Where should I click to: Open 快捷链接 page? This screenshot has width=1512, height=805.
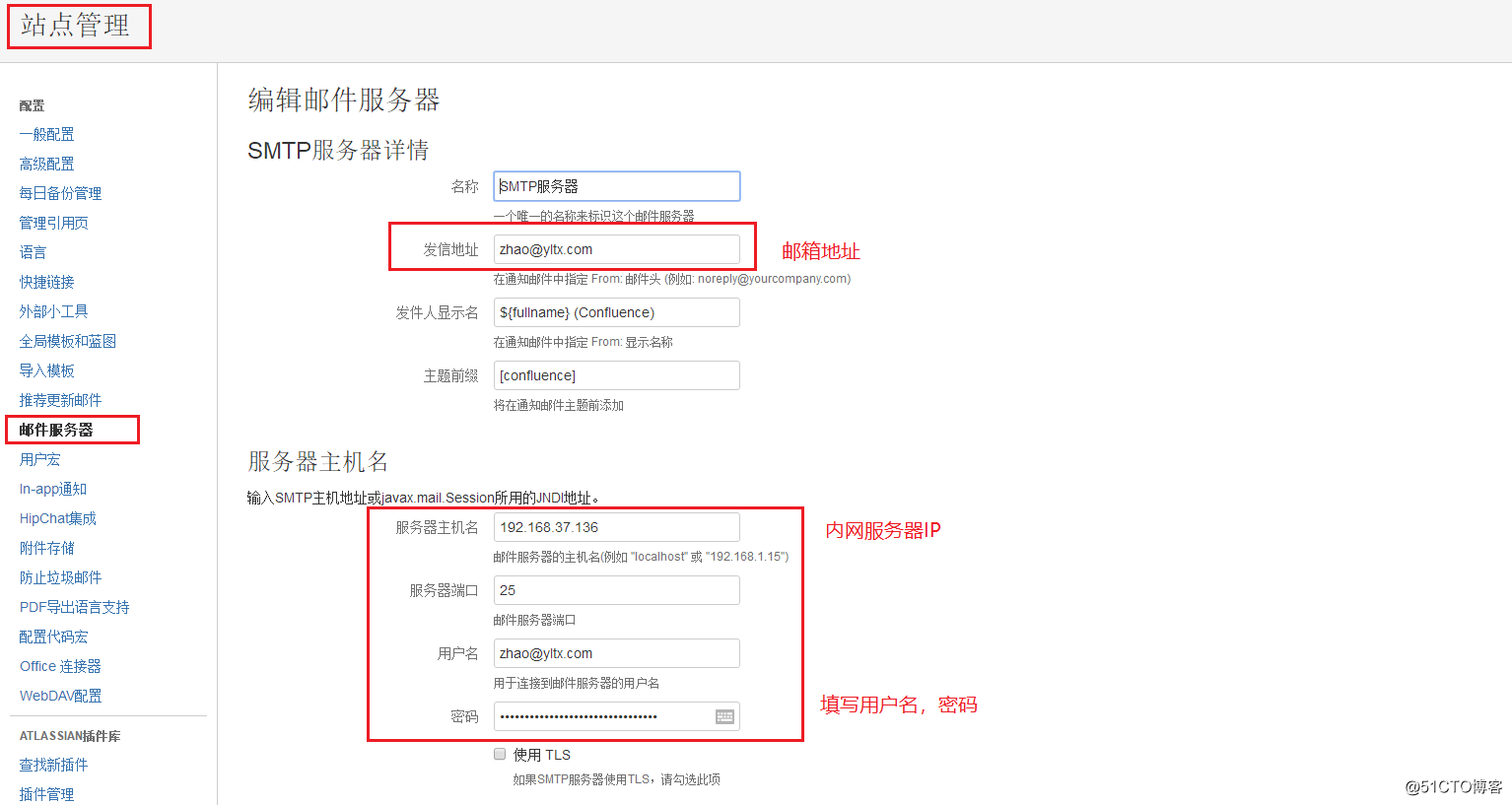[x=47, y=282]
